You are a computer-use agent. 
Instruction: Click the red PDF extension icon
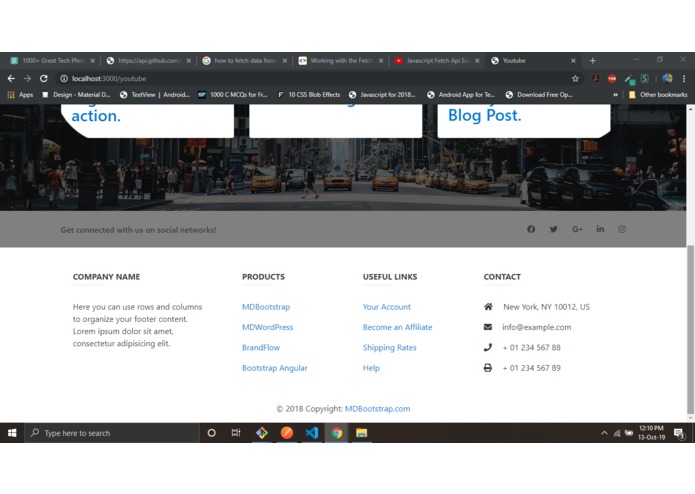click(595, 78)
